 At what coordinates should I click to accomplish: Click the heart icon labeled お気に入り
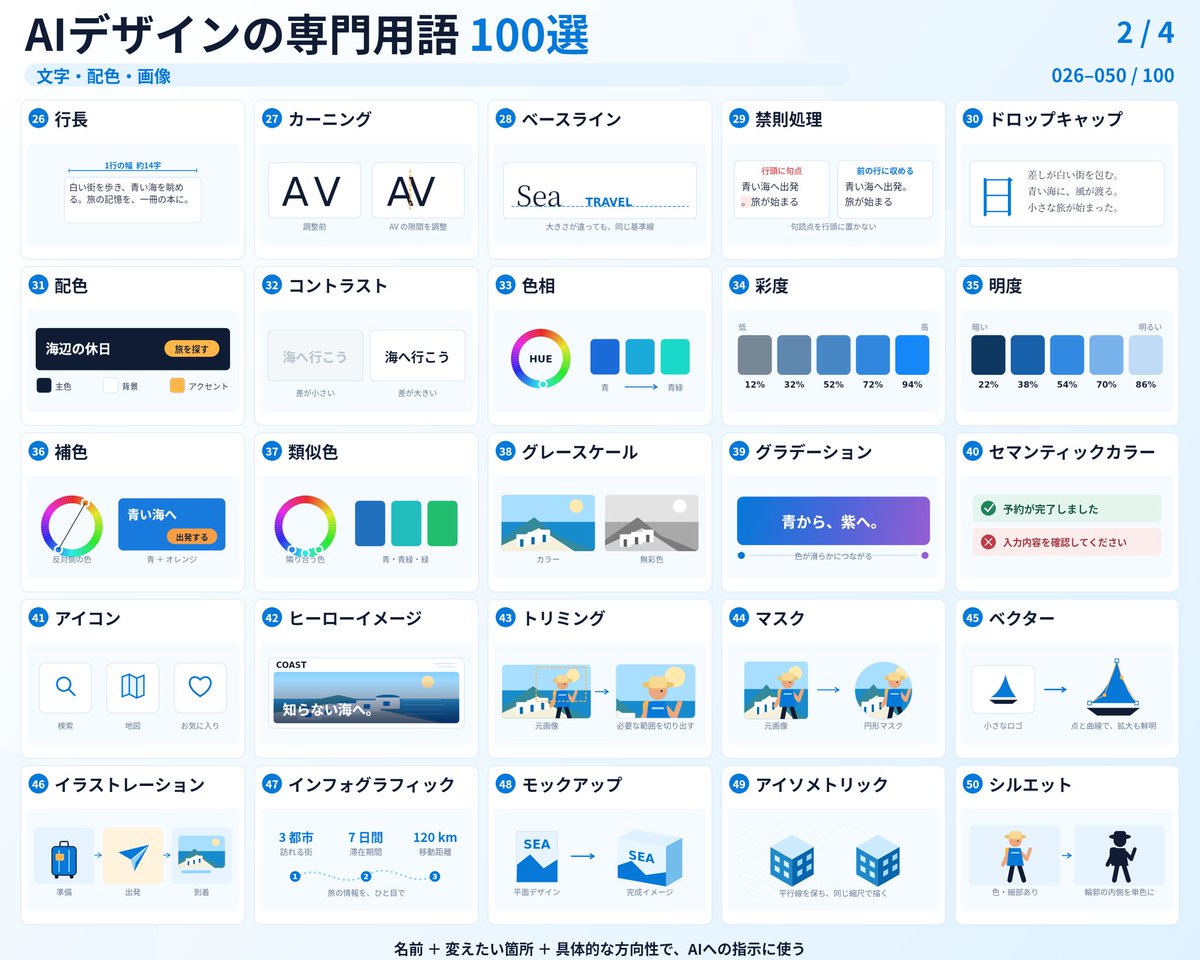tap(200, 688)
